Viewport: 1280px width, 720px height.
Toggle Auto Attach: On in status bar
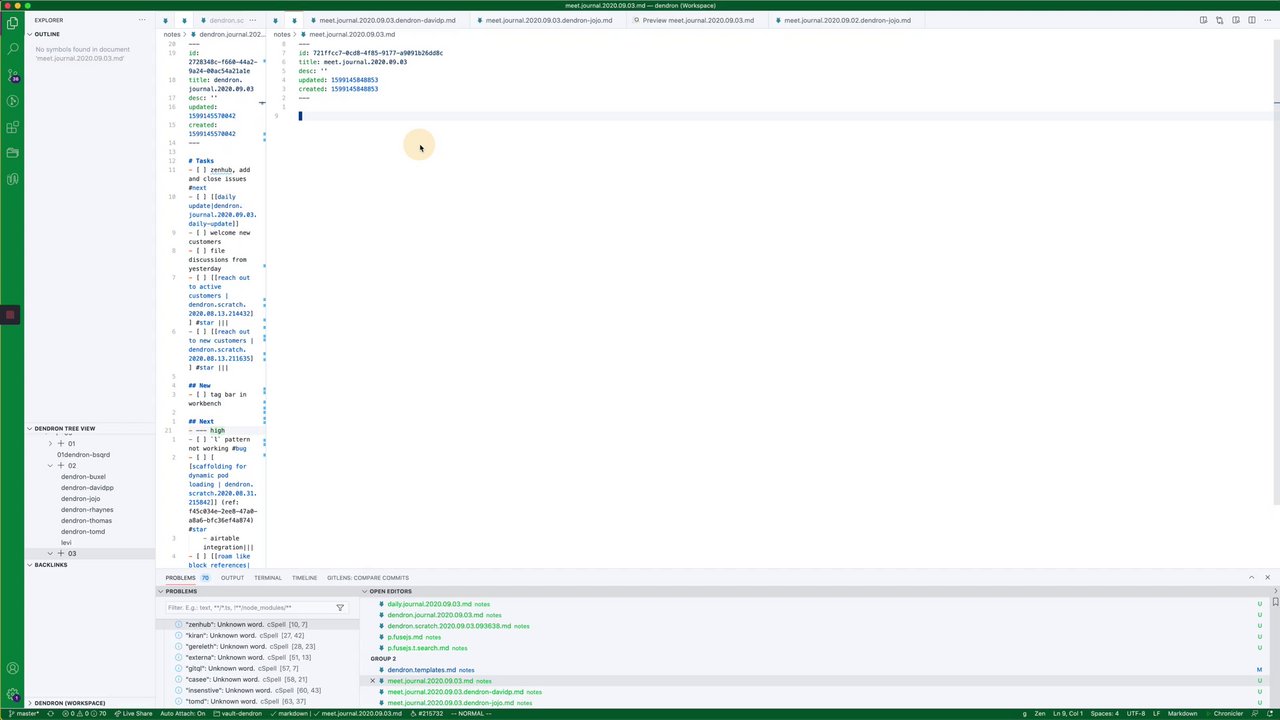[183, 714]
